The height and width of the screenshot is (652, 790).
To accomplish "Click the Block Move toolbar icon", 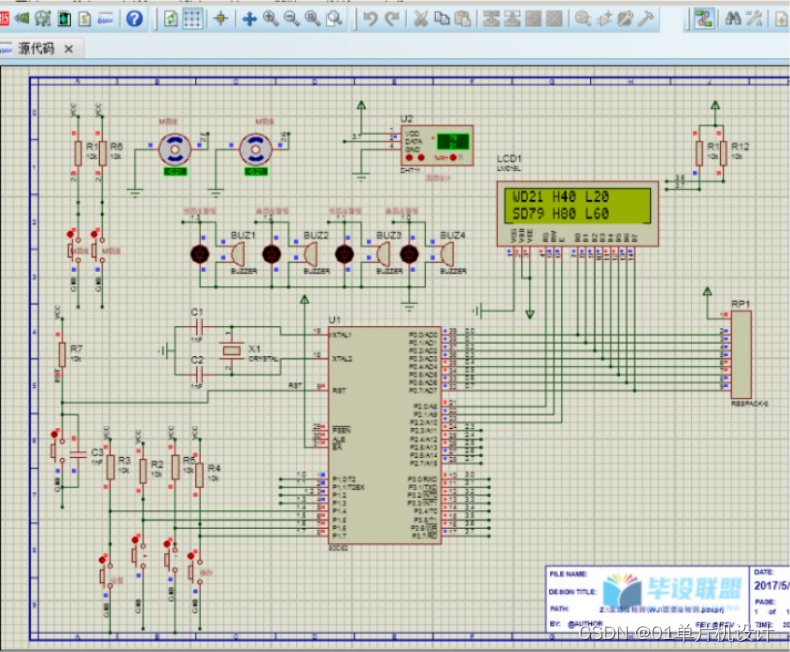I will click(512, 19).
